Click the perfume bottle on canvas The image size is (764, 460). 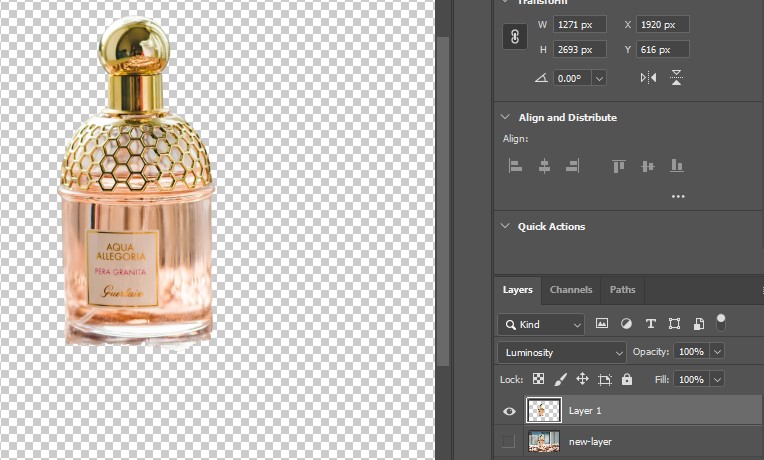[136, 181]
